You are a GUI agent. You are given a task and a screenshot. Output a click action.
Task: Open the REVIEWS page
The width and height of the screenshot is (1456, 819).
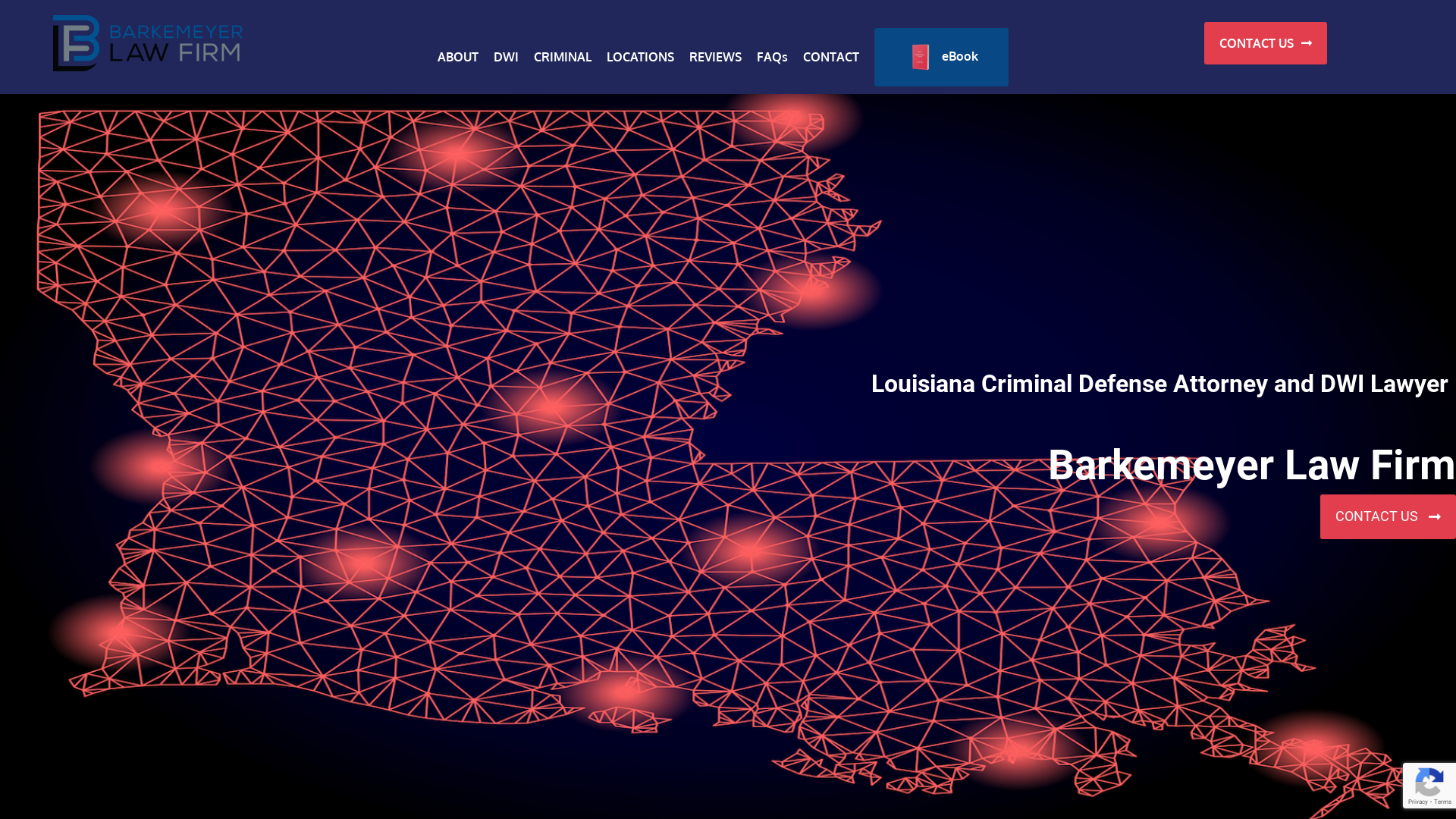[715, 57]
